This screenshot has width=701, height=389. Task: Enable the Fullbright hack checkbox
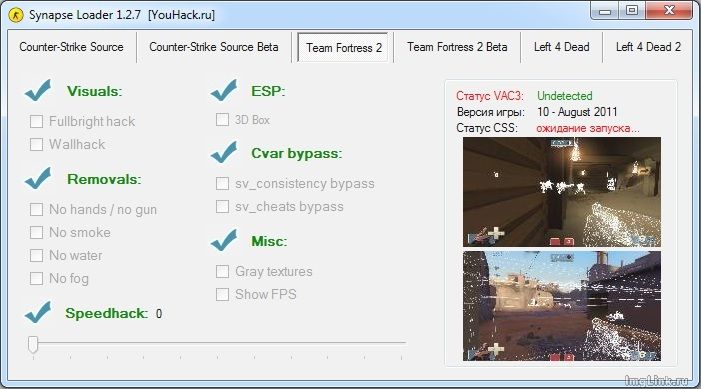pyautogui.click(x=36, y=121)
